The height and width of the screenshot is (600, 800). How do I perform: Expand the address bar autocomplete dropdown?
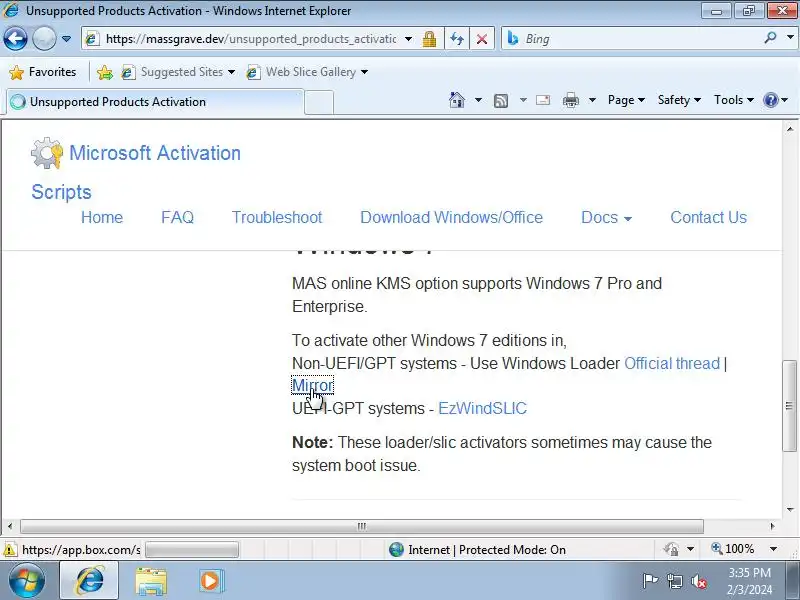point(408,39)
